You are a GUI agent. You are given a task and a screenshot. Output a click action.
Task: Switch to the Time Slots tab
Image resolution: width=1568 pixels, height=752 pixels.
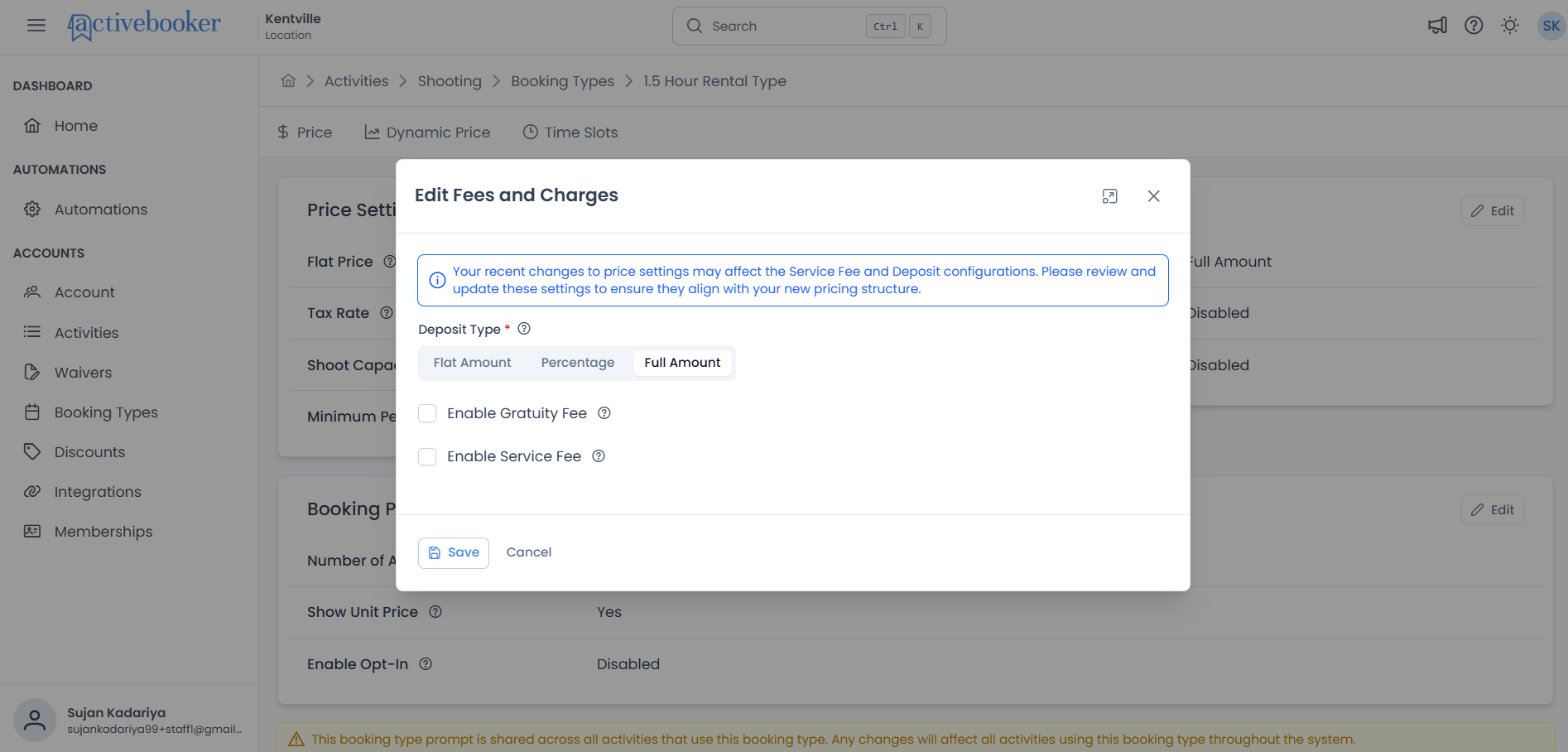click(x=570, y=133)
